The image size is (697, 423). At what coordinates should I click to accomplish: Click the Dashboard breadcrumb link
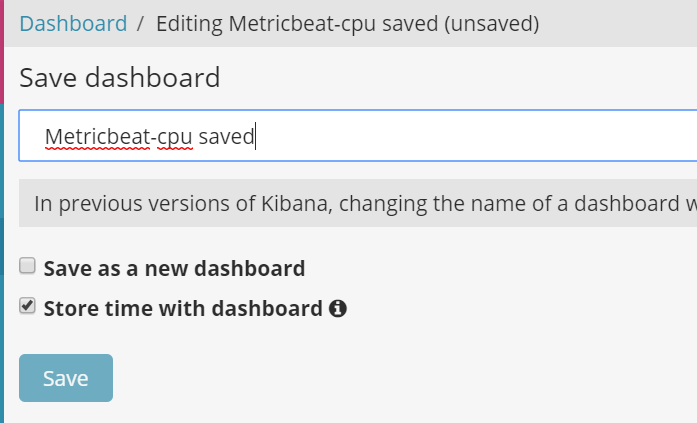tap(73, 23)
